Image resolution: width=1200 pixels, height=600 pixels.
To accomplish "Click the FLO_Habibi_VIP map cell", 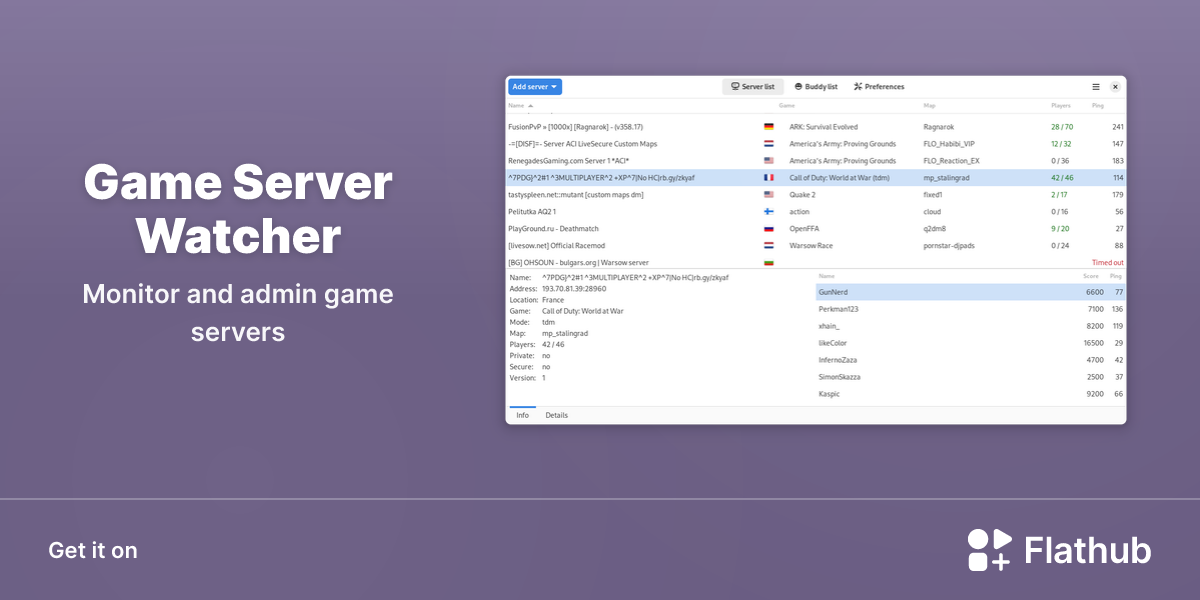I will (949, 144).
